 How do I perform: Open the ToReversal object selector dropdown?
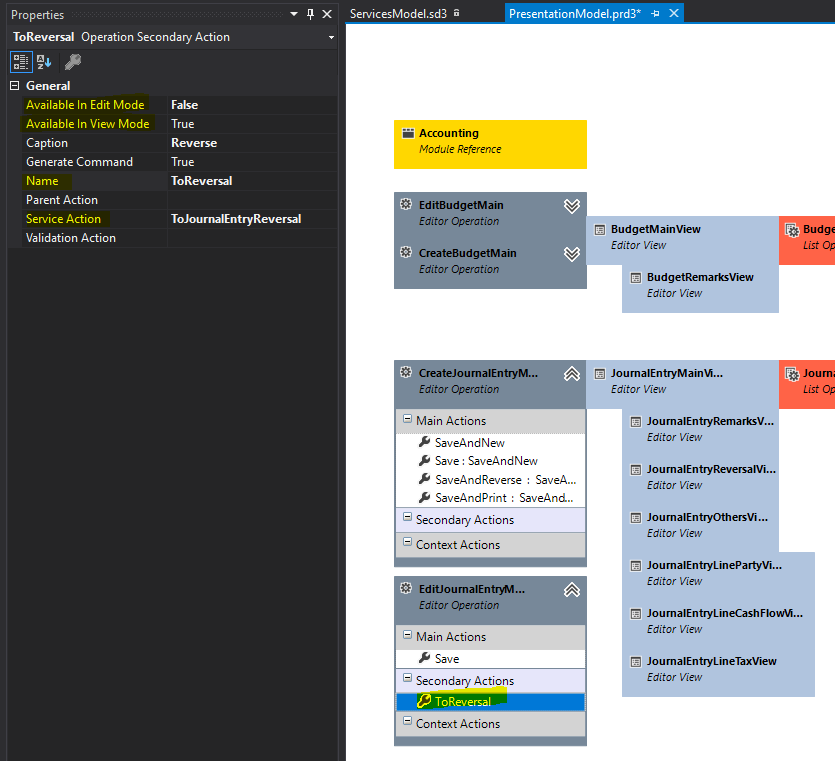[331, 37]
